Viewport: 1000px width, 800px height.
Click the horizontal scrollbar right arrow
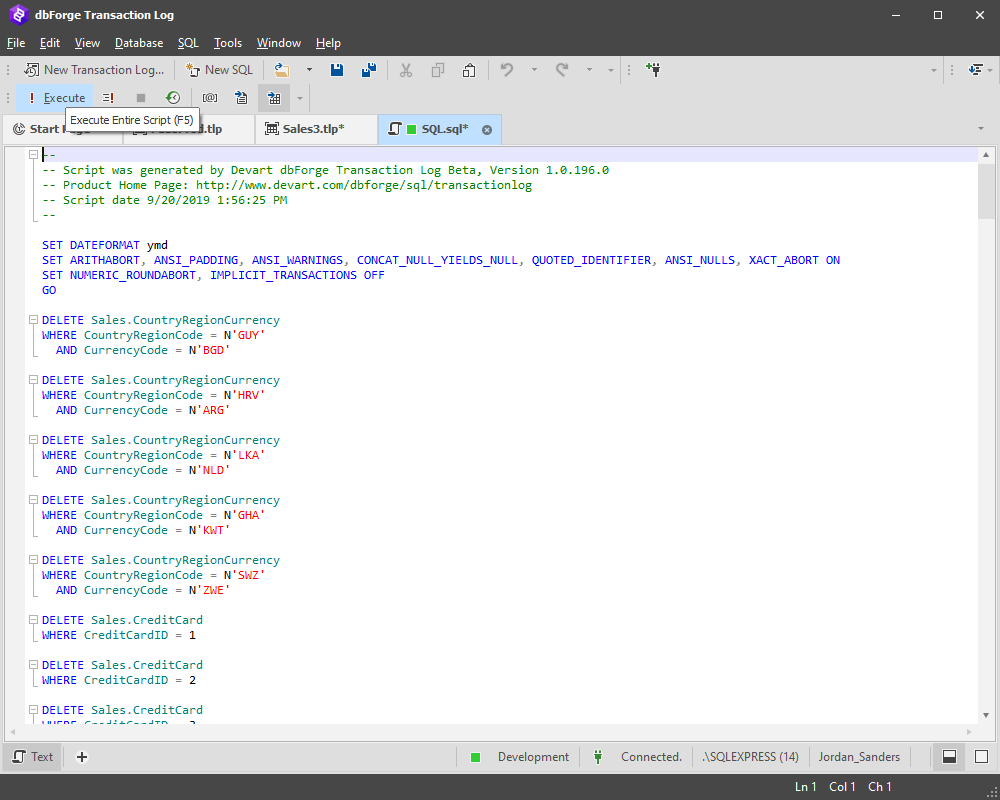click(x=969, y=732)
